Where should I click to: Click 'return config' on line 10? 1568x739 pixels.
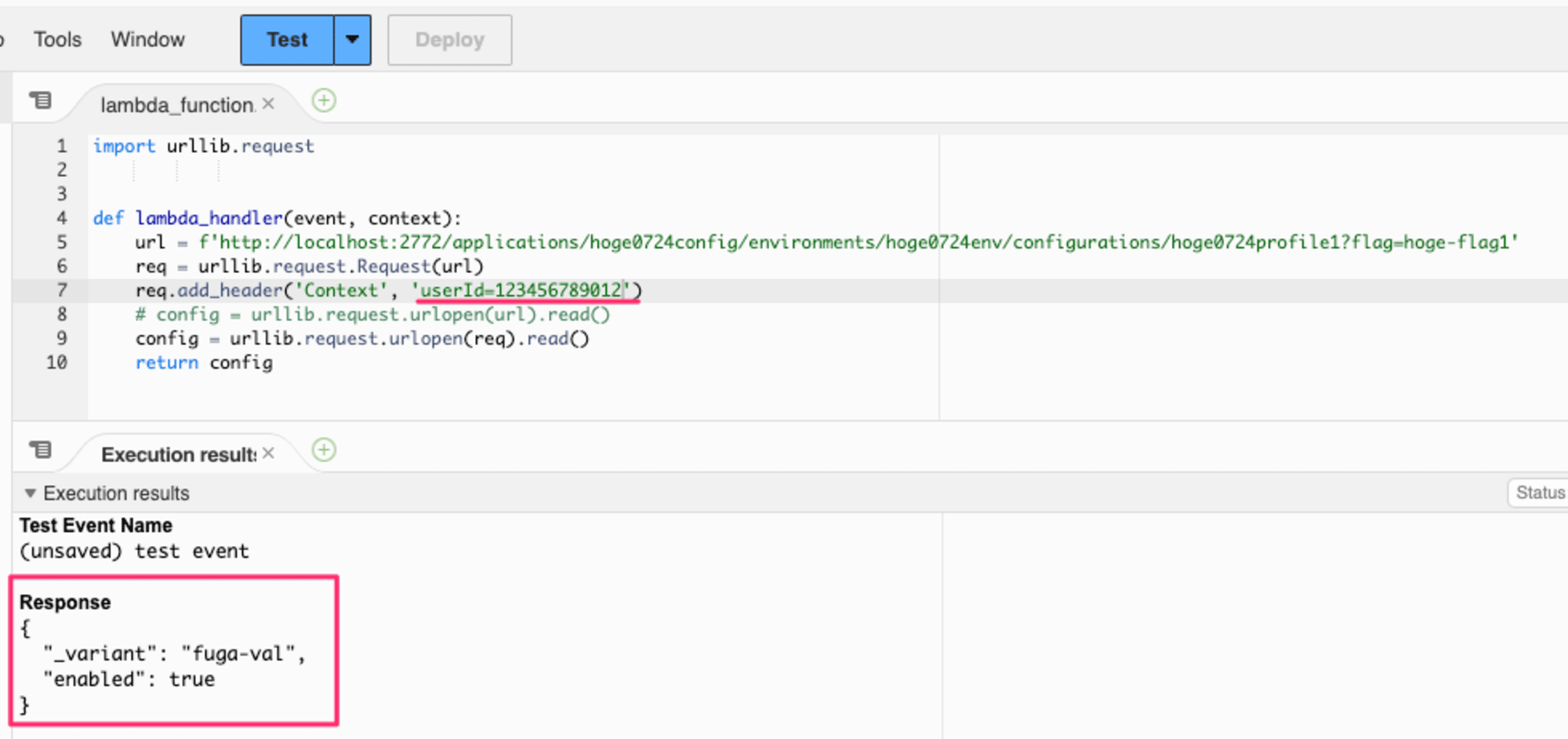coord(204,363)
